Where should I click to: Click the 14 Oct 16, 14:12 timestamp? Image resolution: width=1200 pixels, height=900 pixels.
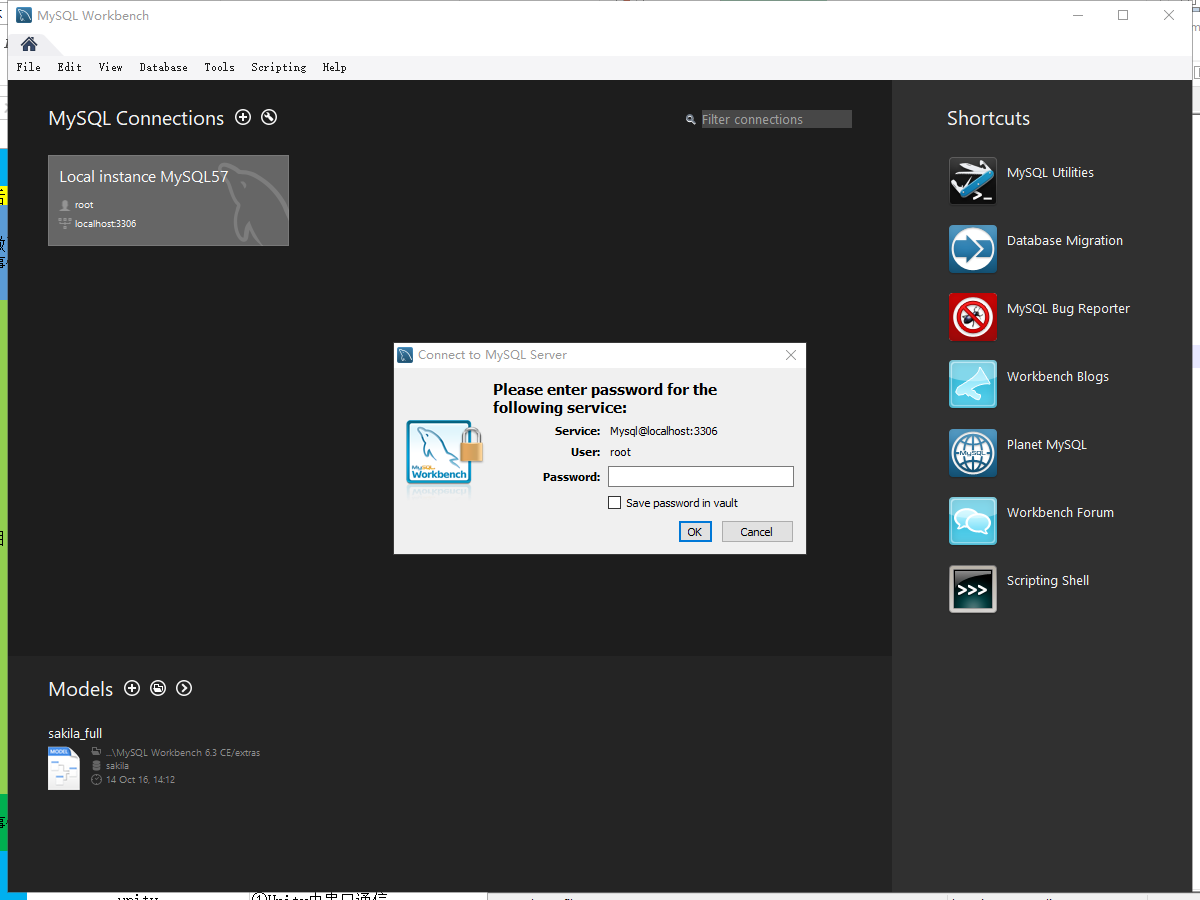[140, 780]
